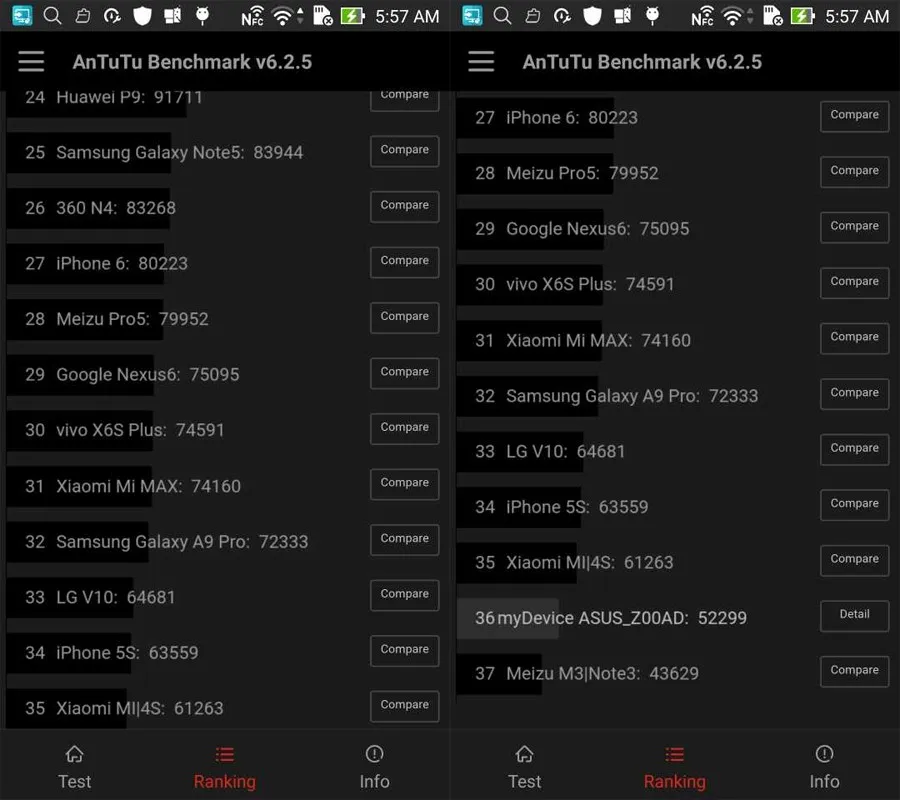Open hamburger menu on left screen
This screenshot has width=900, height=800.
click(x=31, y=61)
